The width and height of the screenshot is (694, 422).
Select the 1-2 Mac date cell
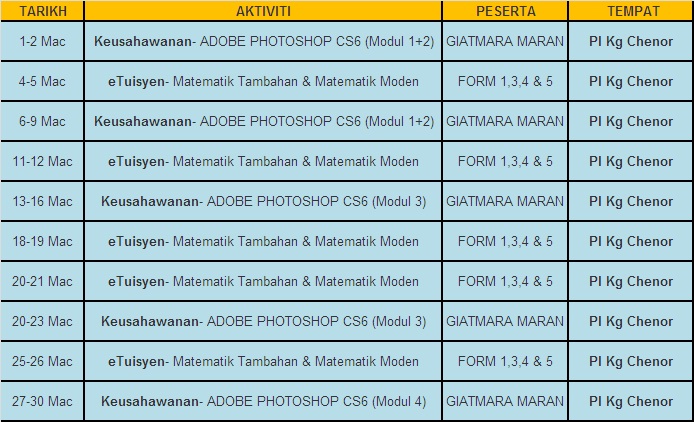42,42
